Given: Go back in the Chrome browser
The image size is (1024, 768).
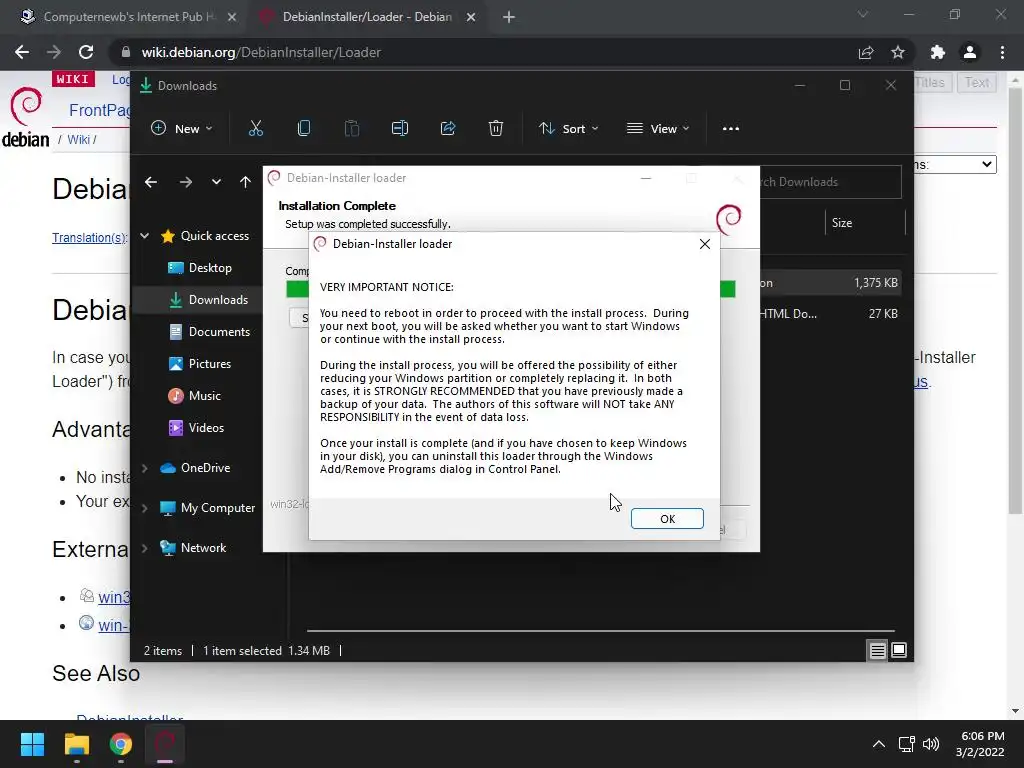Looking at the screenshot, I should tap(22, 52).
